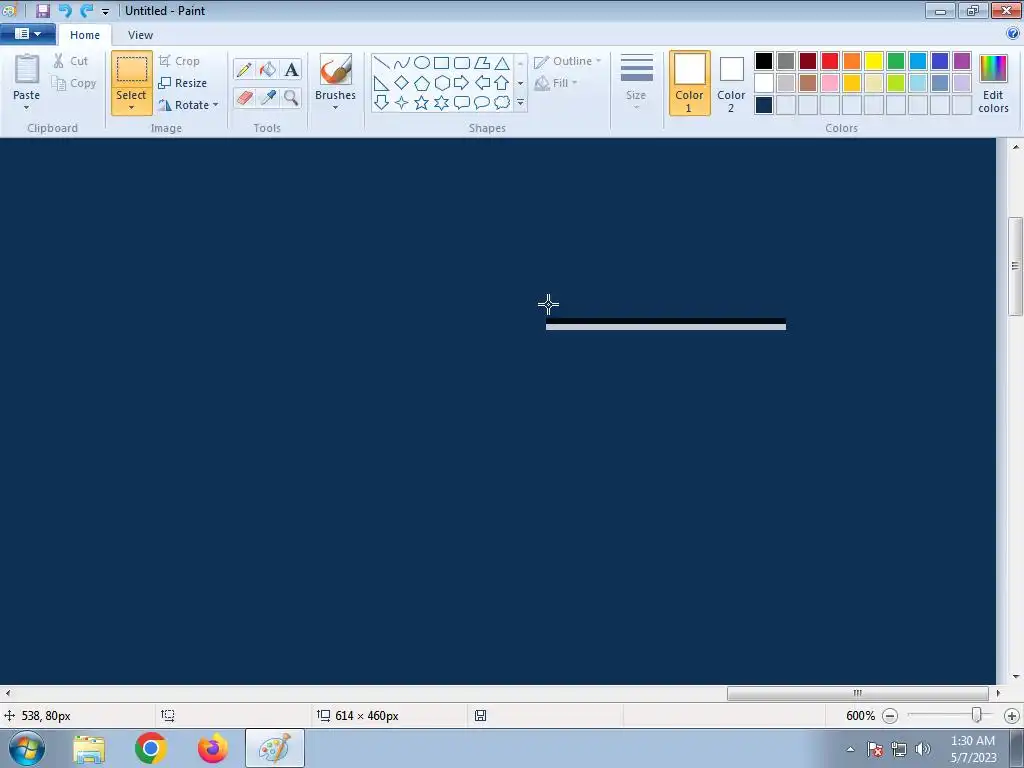Set Color 2 as active color
1024x768 pixels.
tap(731, 83)
